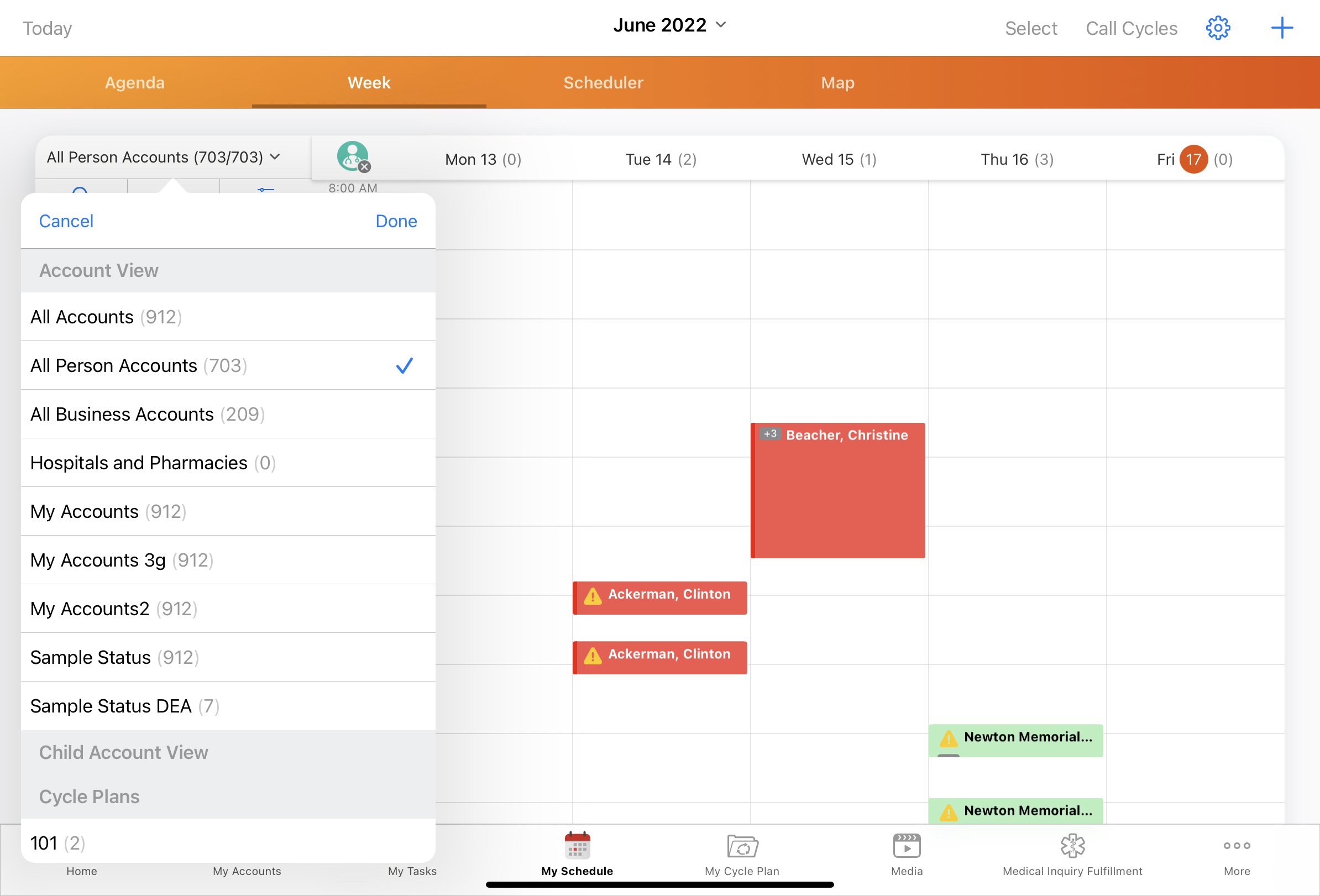Open My Cycle Plan folder icon

pyautogui.click(x=742, y=846)
